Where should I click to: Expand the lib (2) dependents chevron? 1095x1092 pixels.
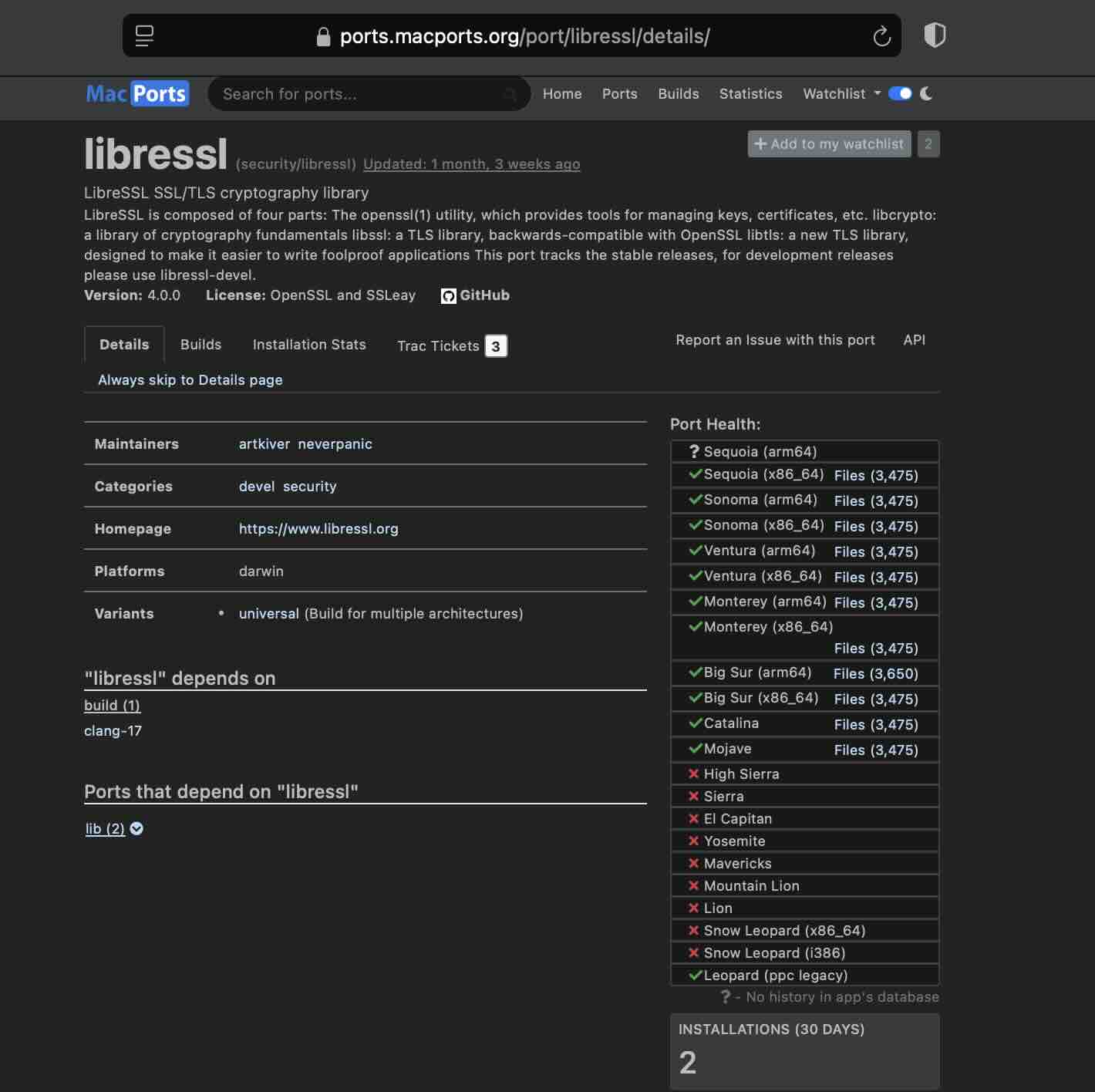(x=136, y=829)
